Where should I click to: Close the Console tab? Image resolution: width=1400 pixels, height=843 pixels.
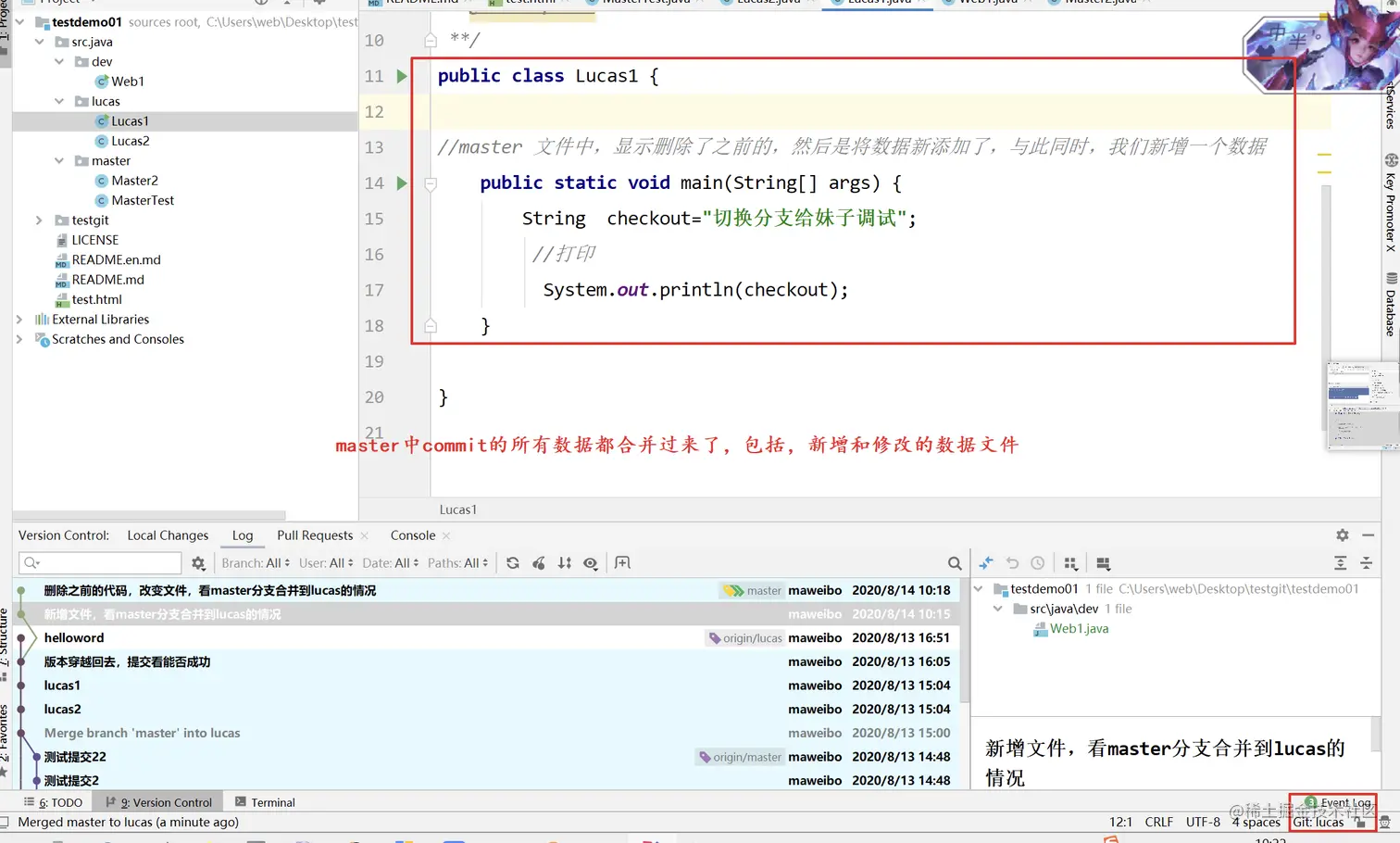446,535
